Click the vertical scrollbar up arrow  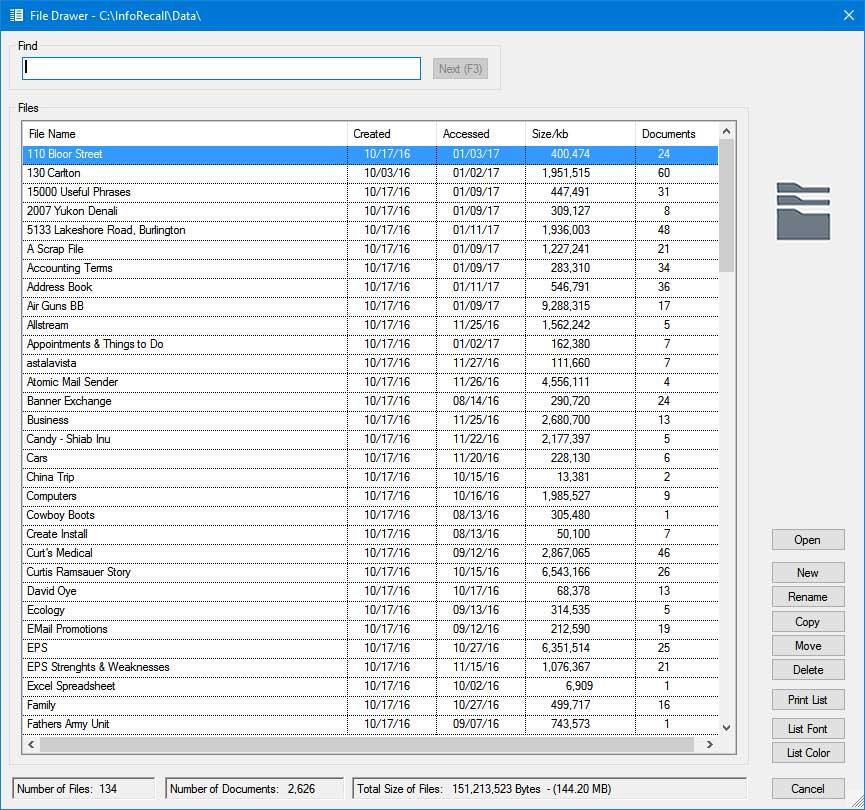click(x=727, y=131)
